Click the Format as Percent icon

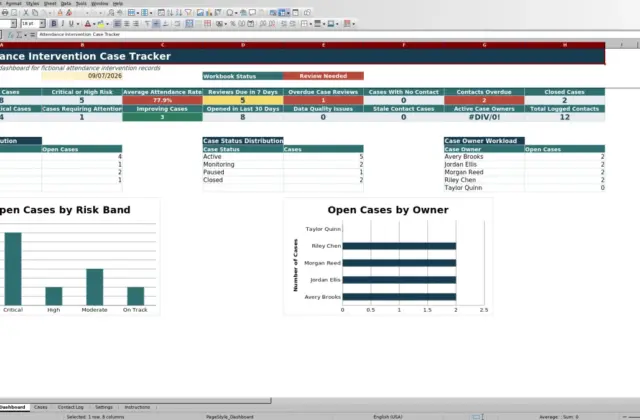click(x=233, y=24)
